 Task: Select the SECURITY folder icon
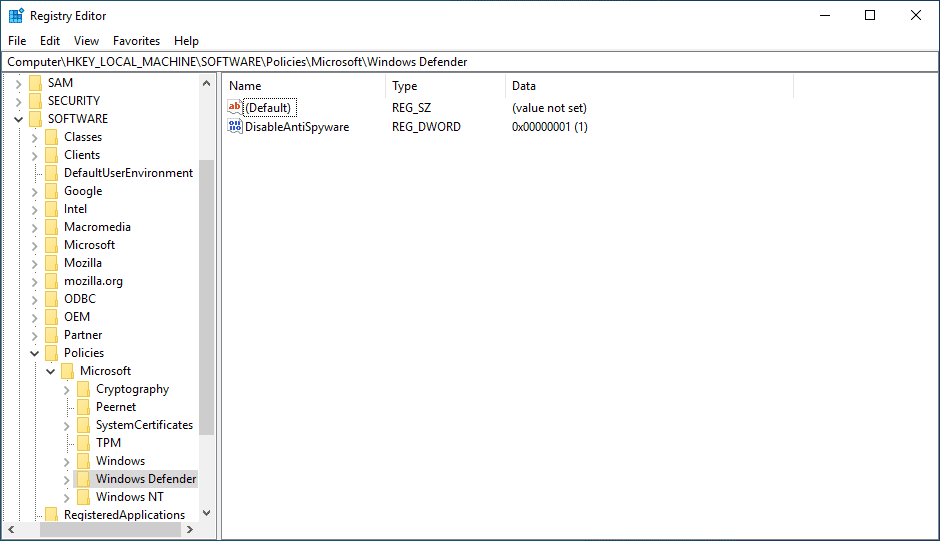[36, 101]
